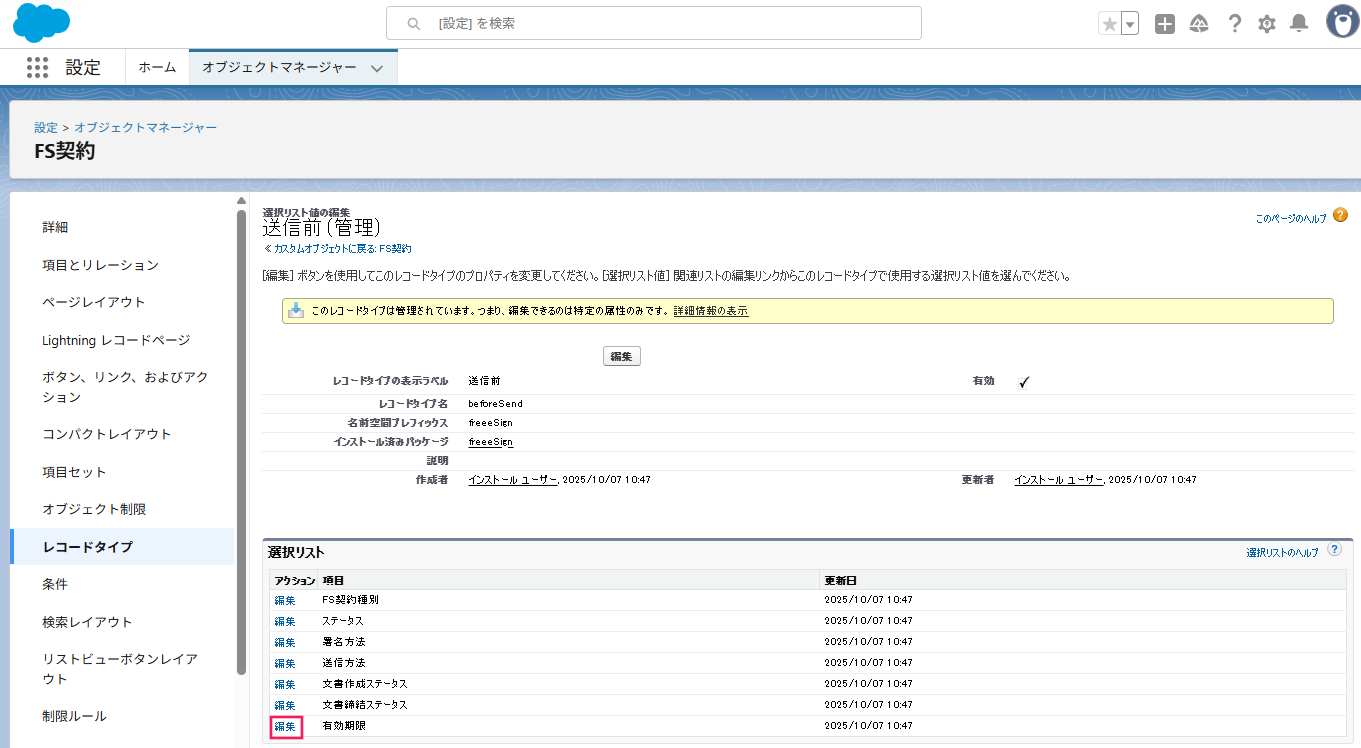
Task: Click the sidebar vertical scrollbar
Action: [241, 440]
